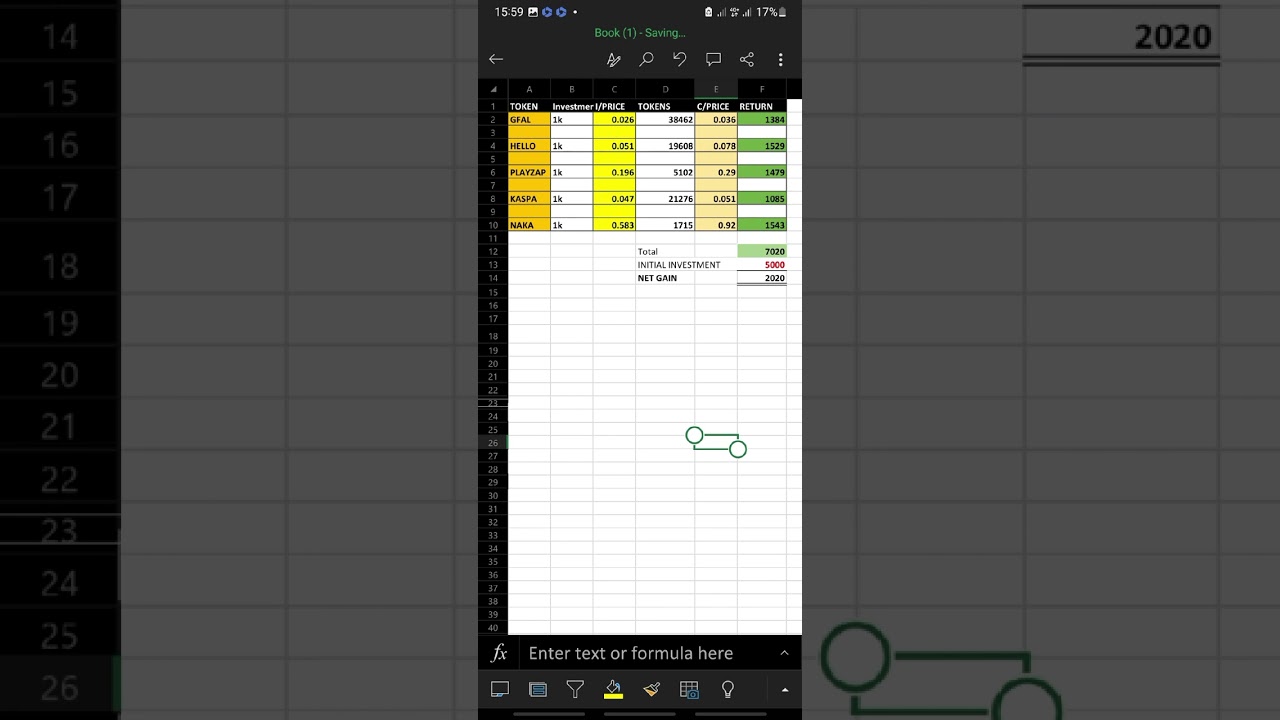Select the HELLO token cell
Image resolution: width=1280 pixels, height=720 pixels.
point(529,146)
